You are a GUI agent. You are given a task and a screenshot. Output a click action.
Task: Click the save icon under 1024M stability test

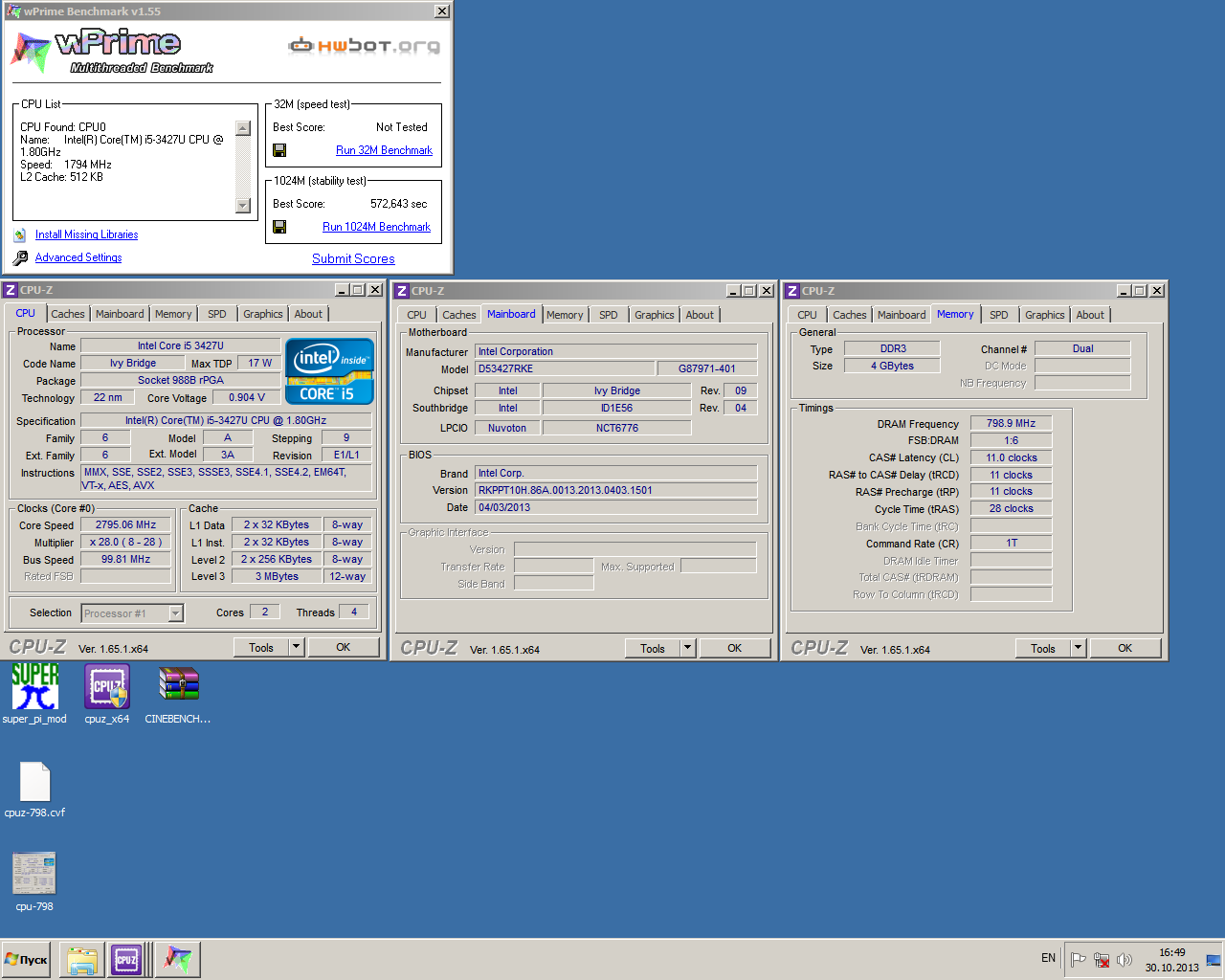[x=279, y=227]
